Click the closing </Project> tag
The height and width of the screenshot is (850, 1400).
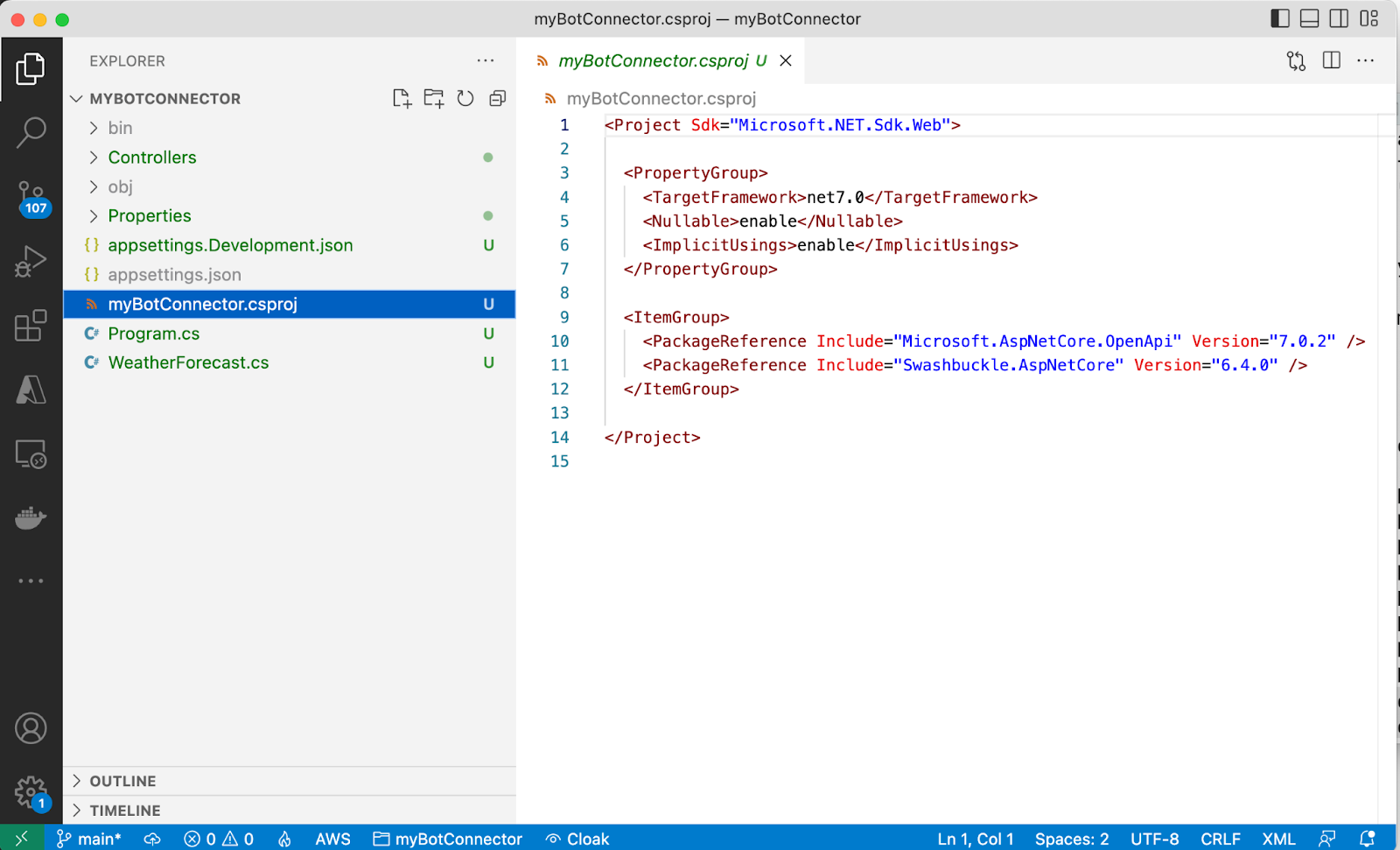click(x=653, y=437)
